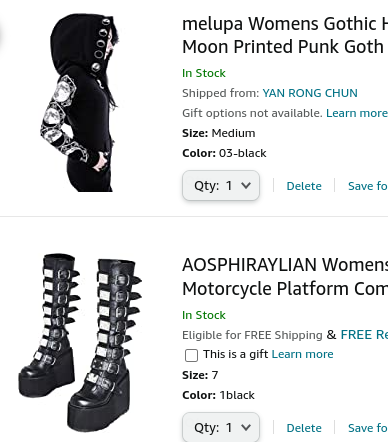Open the AOSPHIRAYLIAN Womens product title
388x442 pixels.
pos(285,277)
